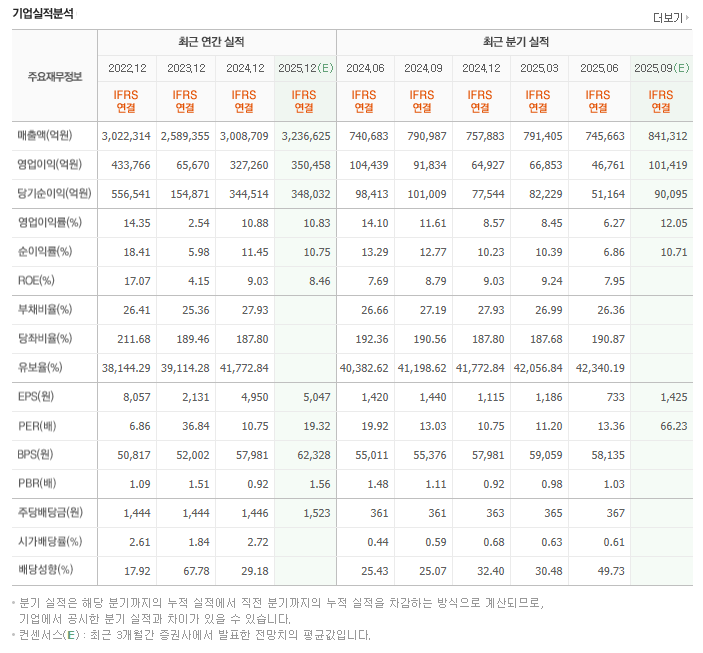Select the 2022.12 annual column header
This screenshot has height=653, width=703.
tap(127, 68)
